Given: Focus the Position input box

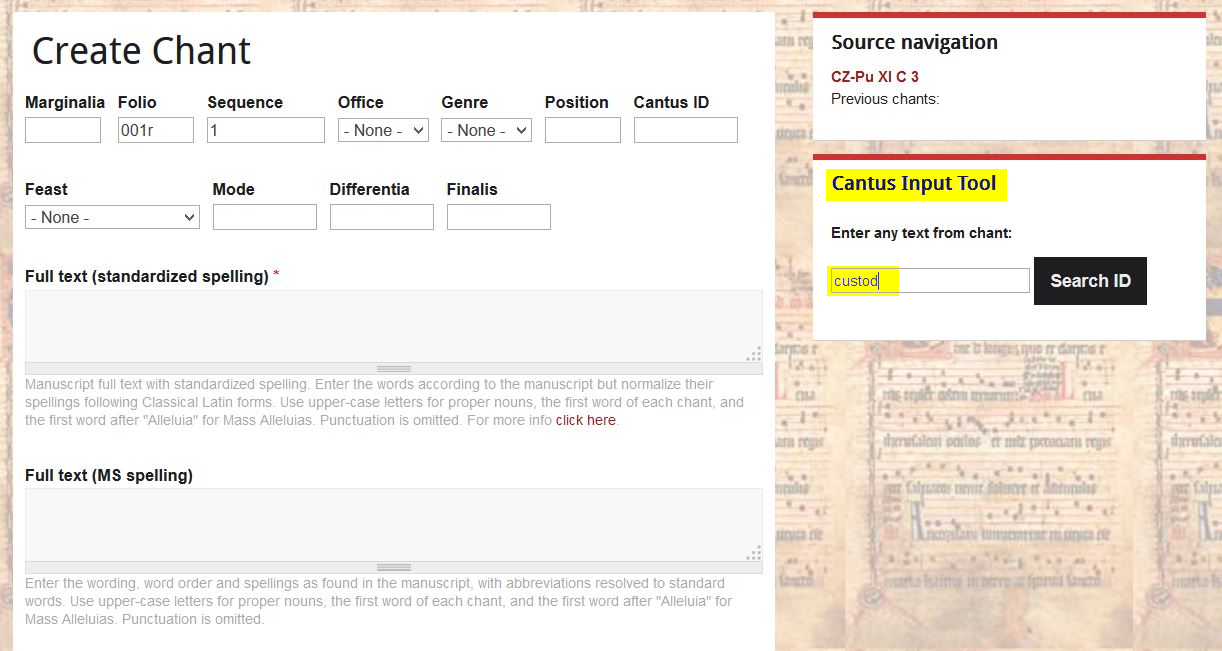Looking at the screenshot, I should pos(583,130).
